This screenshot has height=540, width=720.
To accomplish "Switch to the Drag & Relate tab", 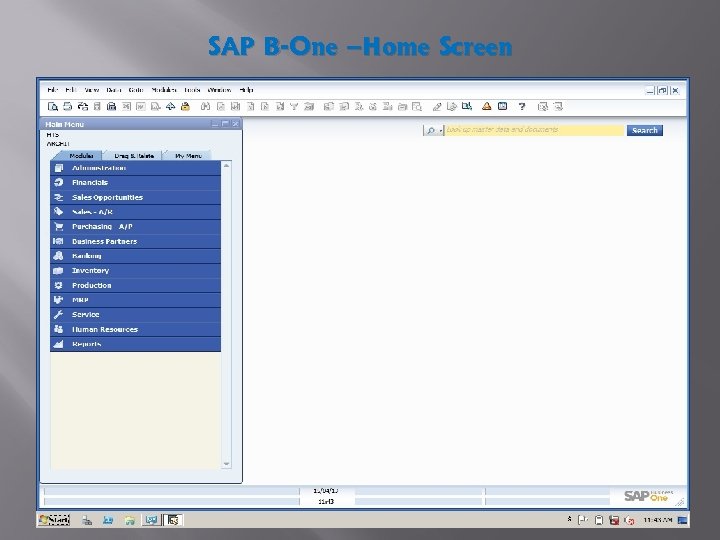I will [x=134, y=156].
